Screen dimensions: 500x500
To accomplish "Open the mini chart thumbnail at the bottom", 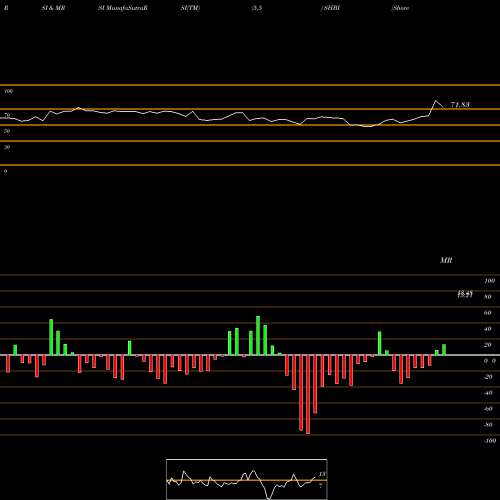I will 247,479.
